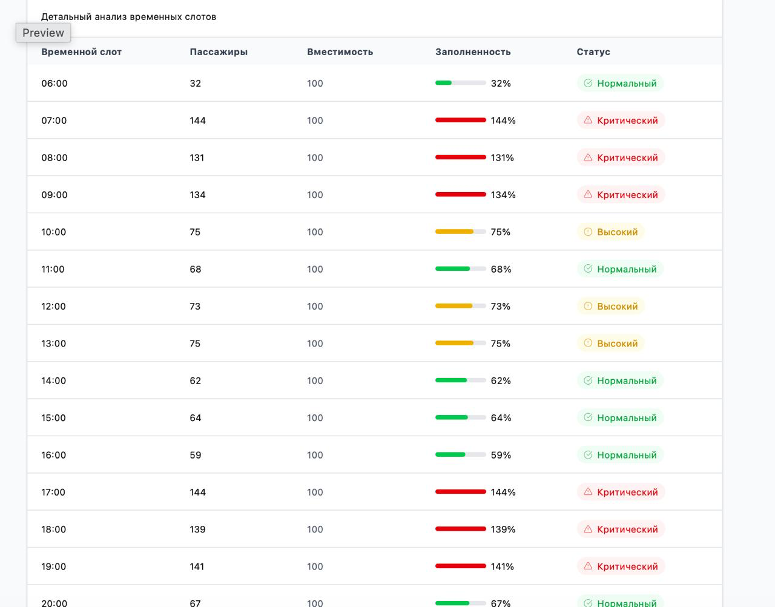Click the checkmark icon in the 11:00 status badge
This screenshot has width=776, height=608.
588,269
